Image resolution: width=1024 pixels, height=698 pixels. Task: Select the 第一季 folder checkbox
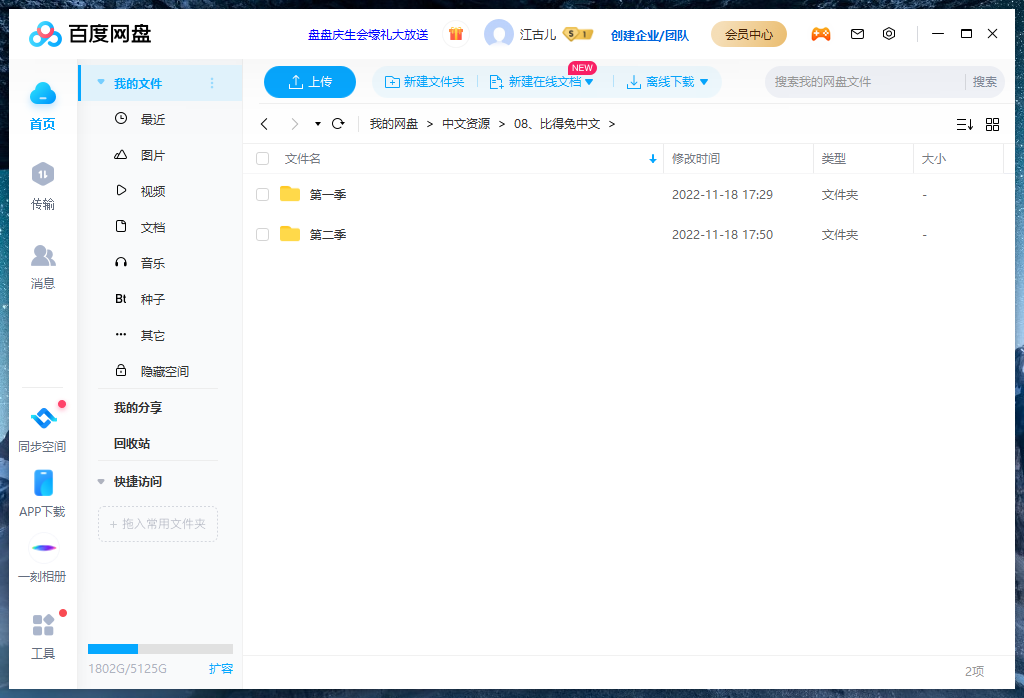(262, 194)
